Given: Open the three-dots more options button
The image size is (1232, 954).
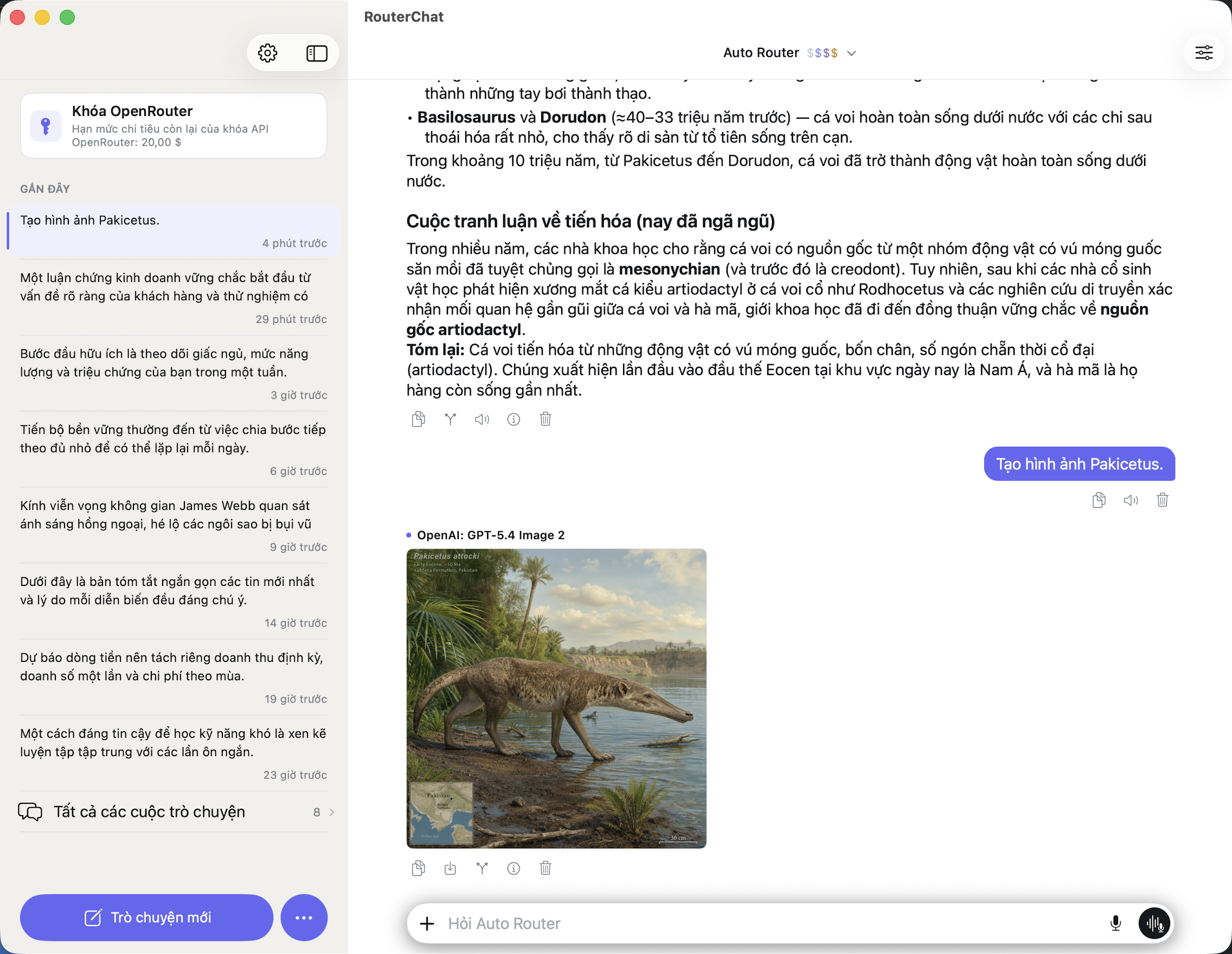Looking at the screenshot, I should pyautogui.click(x=304, y=917).
